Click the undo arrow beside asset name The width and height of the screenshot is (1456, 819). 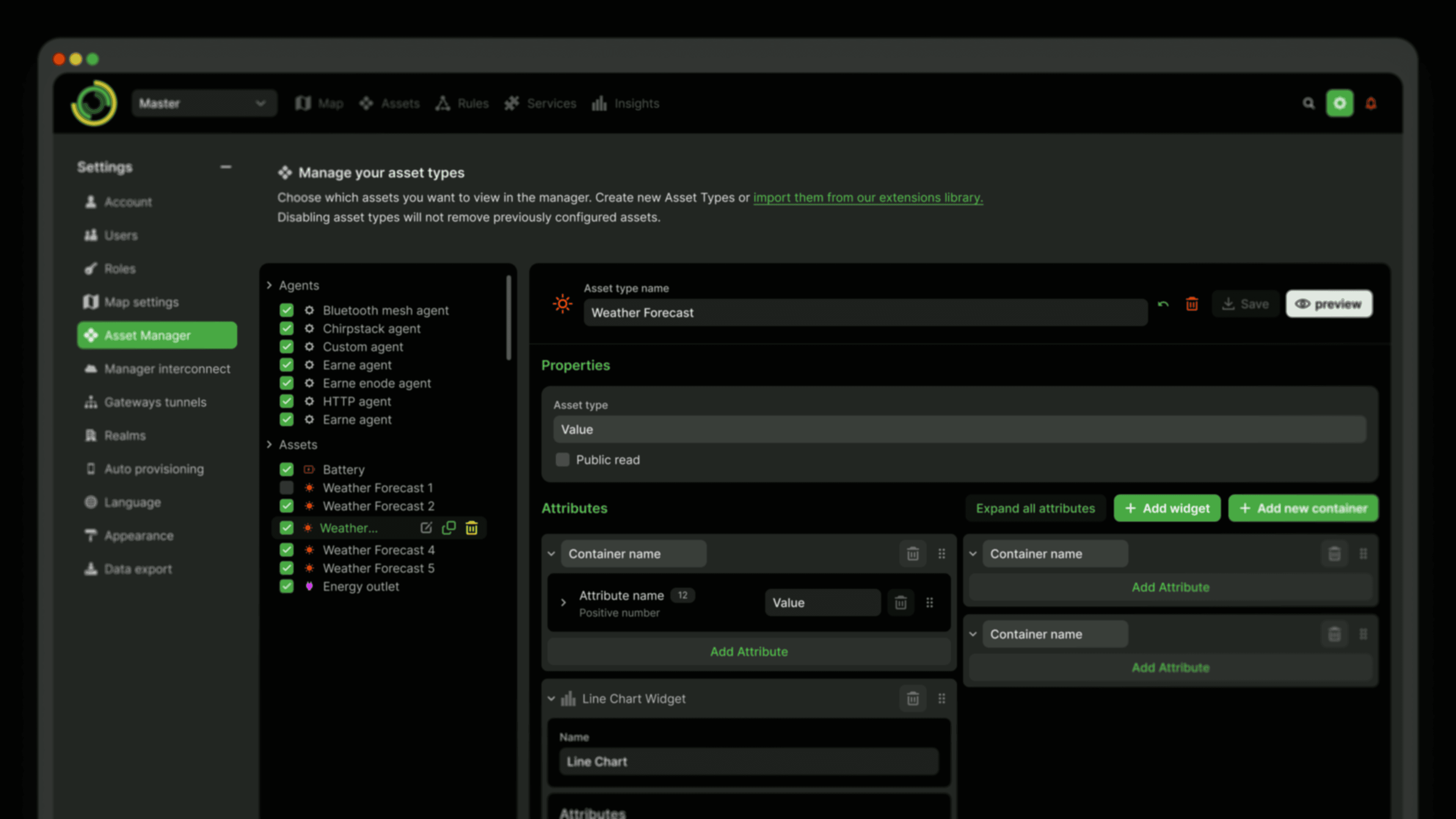pos(1163,304)
